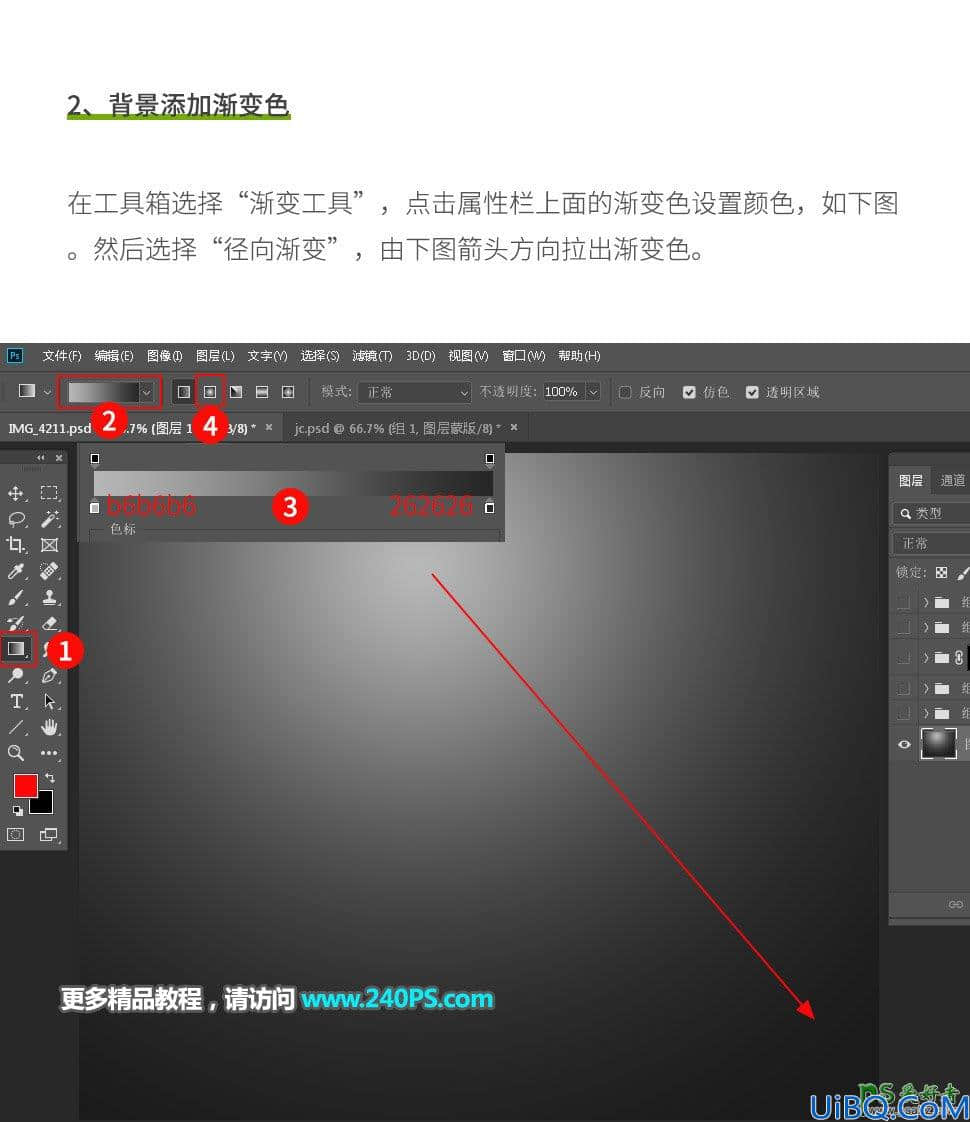The width and height of the screenshot is (970, 1122).
Task: Select the Magic Wand tool
Action: point(49,519)
